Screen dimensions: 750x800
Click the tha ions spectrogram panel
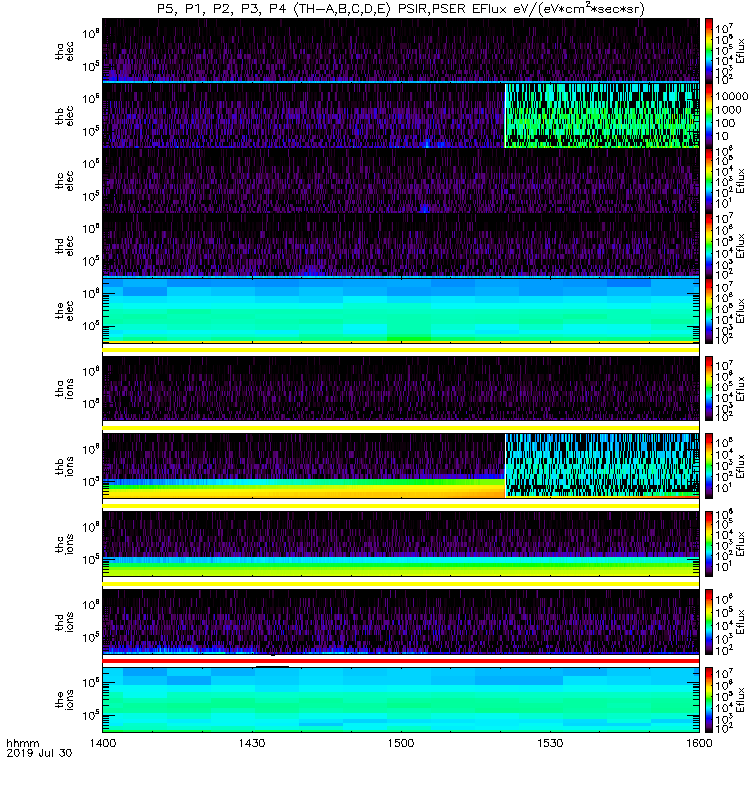[x=401, y=388]
